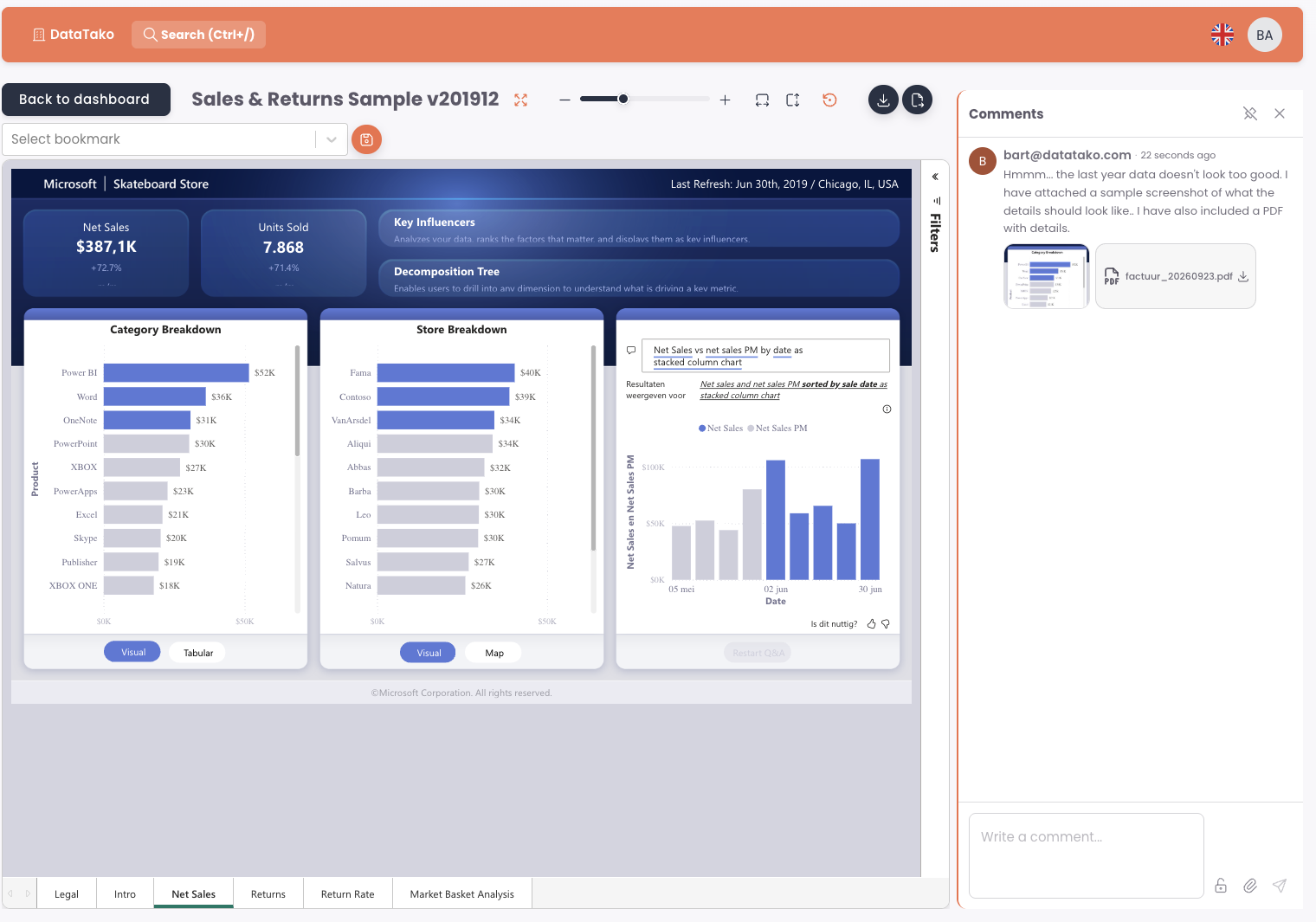Click the next page tabs arrow
The image size is (1316, 922).
28,893
